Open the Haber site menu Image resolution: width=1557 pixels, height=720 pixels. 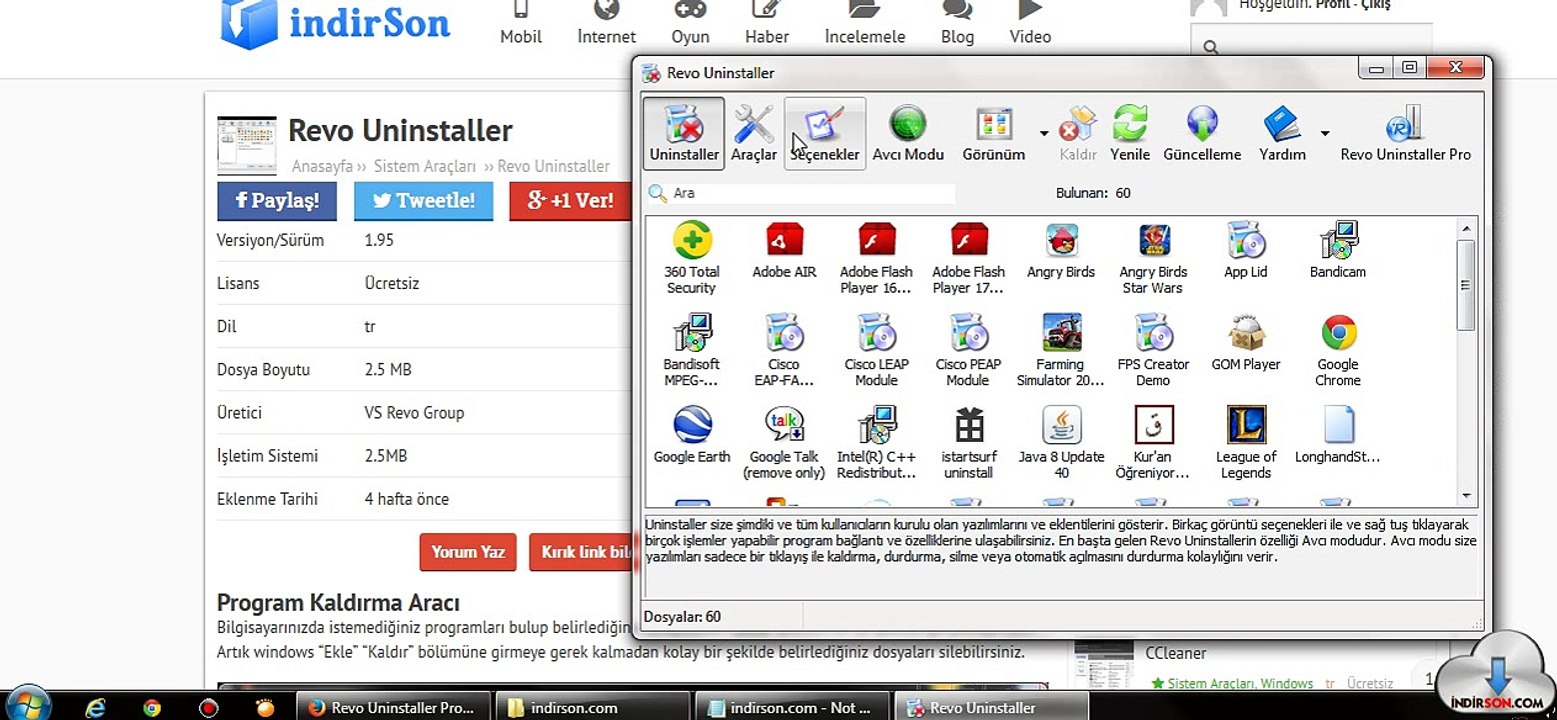[x=767, y=24]
